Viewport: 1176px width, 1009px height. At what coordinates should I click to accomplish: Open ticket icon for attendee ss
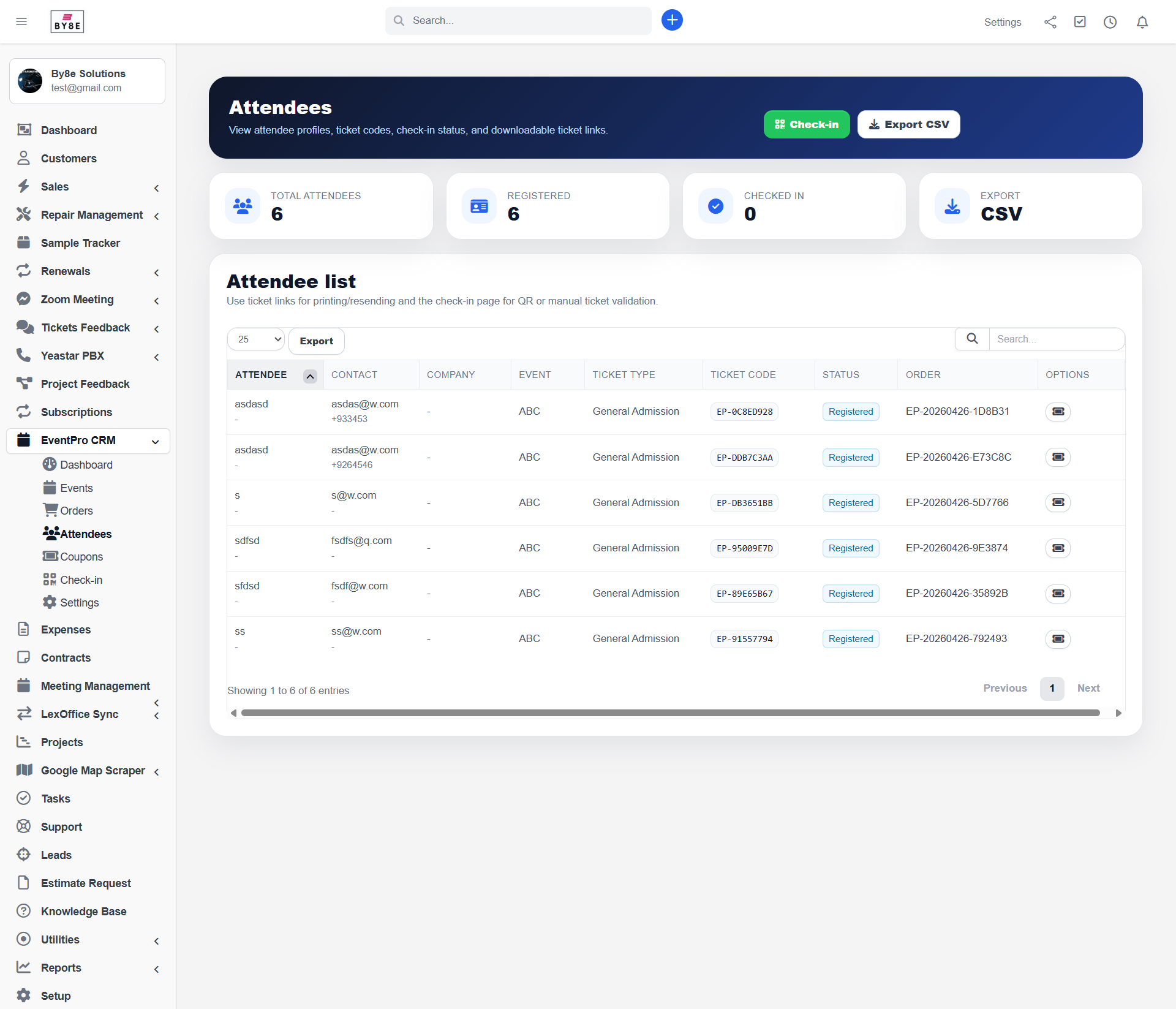pyautogui.click(x=1058, y=639)
